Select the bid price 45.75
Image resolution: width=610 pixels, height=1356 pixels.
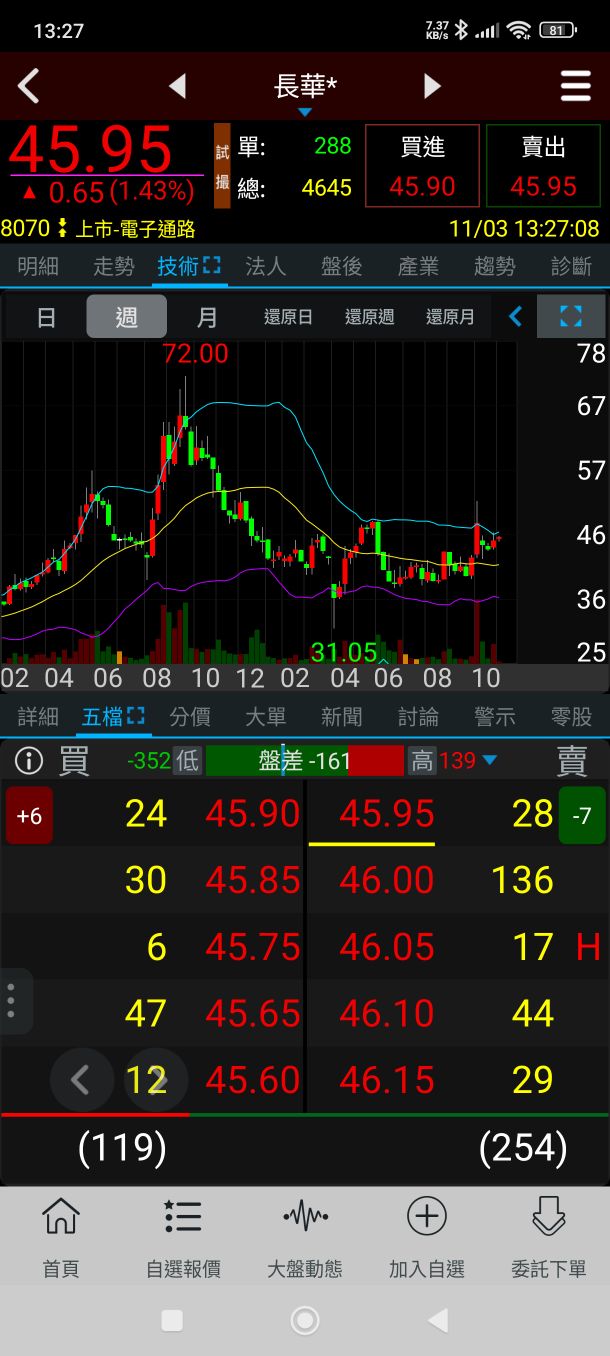(x=253, y=947)
